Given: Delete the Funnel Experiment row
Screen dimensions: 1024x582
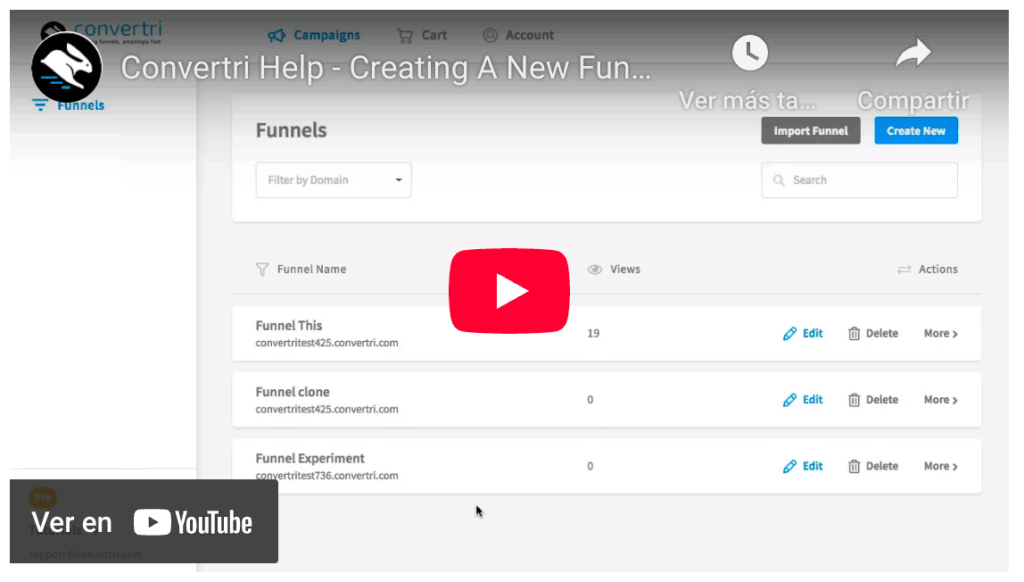Looking at the screenshot, I should pos(872,466).
